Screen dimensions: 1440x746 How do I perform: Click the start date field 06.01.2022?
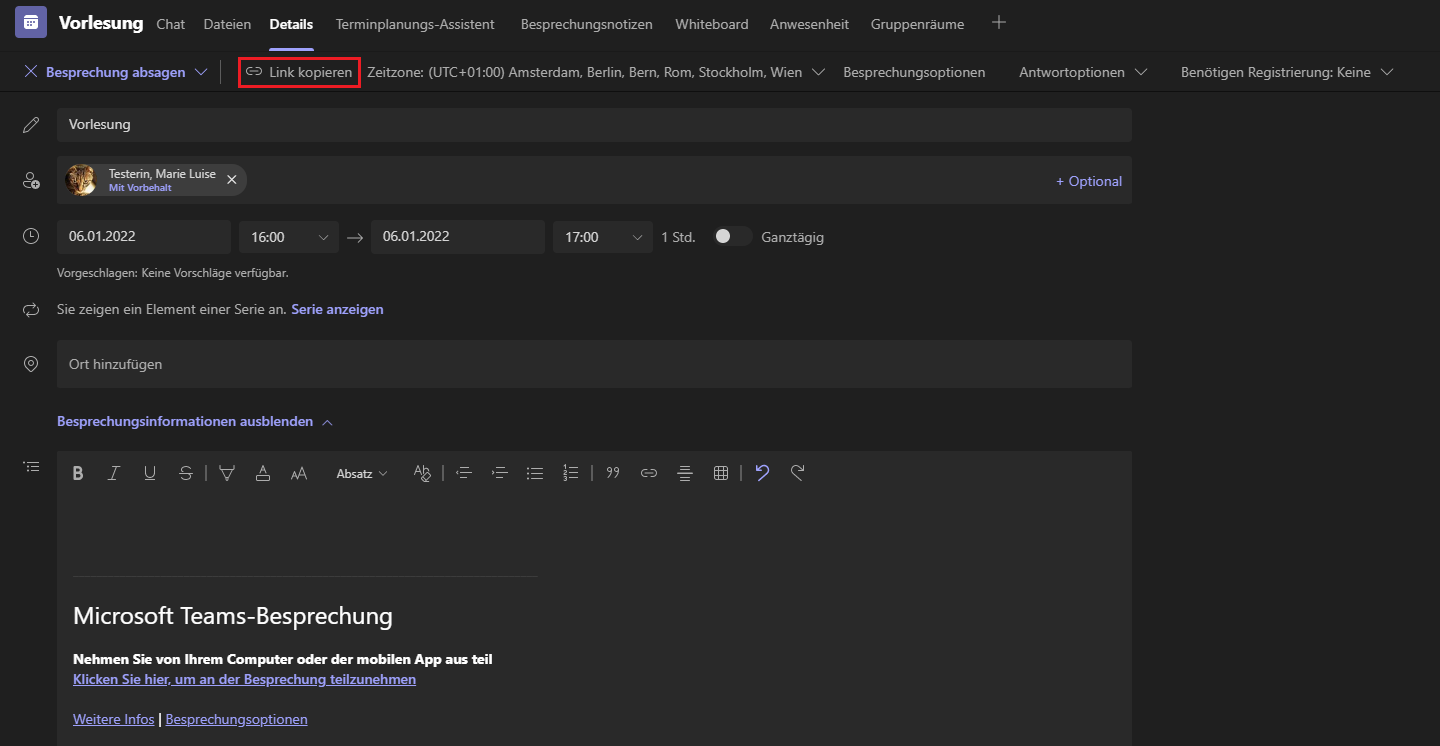144,237
